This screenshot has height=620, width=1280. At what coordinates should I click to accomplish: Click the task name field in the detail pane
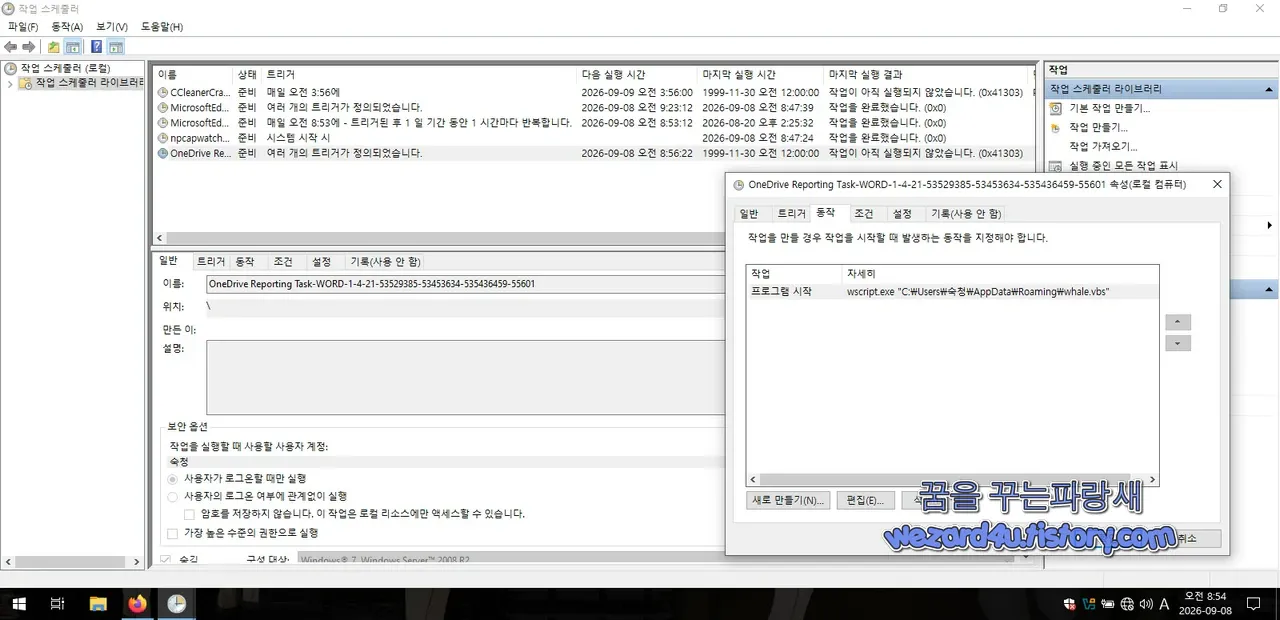pos(465,284)
